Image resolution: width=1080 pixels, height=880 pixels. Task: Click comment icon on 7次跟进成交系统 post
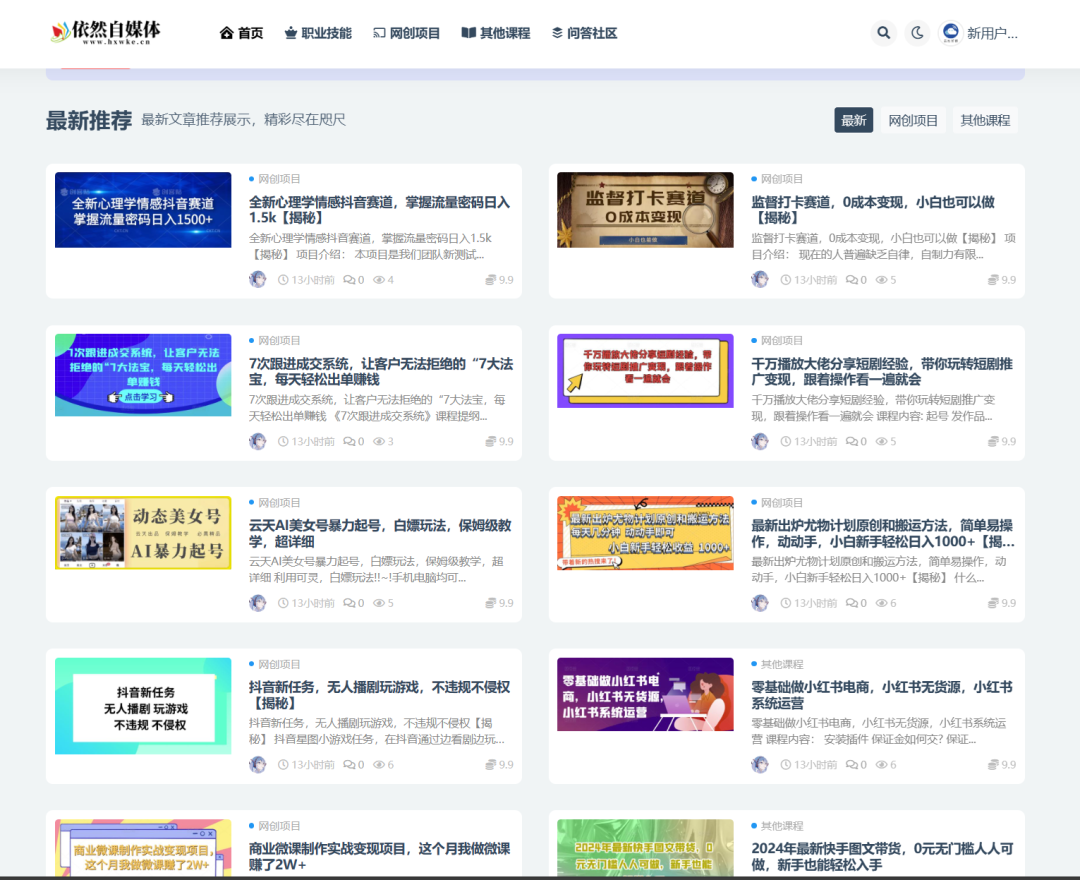[349, 441]
